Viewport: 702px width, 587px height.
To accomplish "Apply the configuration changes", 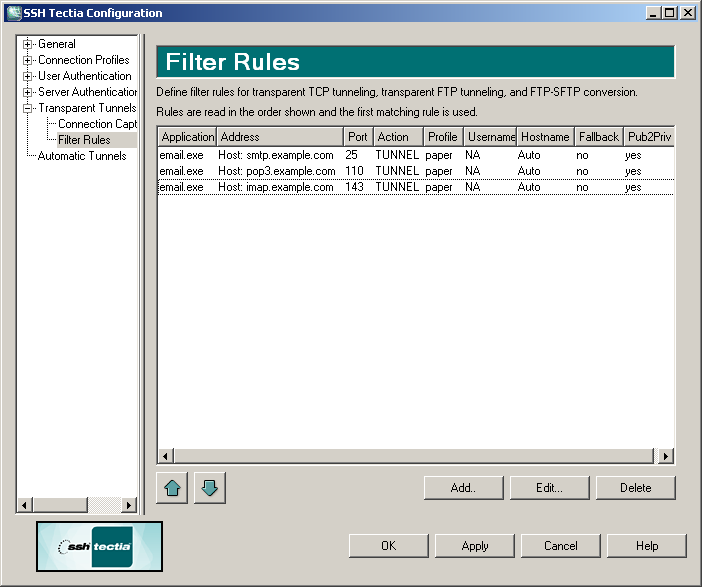I will pyautogui.click(x=475, y=546).
